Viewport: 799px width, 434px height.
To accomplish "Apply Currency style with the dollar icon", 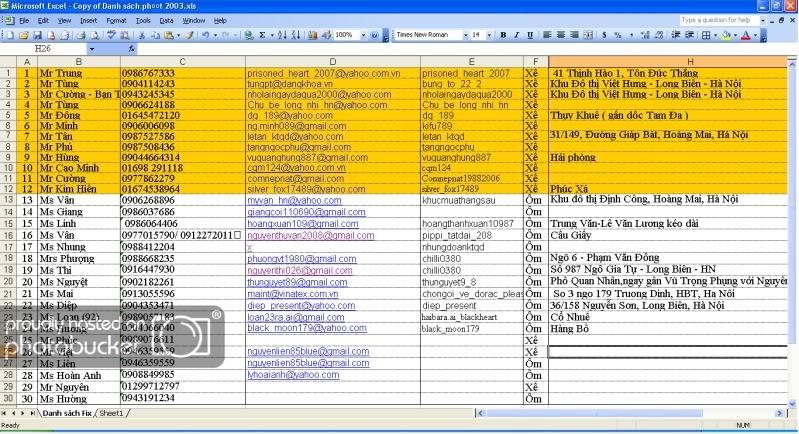I will tap(604, 35).
